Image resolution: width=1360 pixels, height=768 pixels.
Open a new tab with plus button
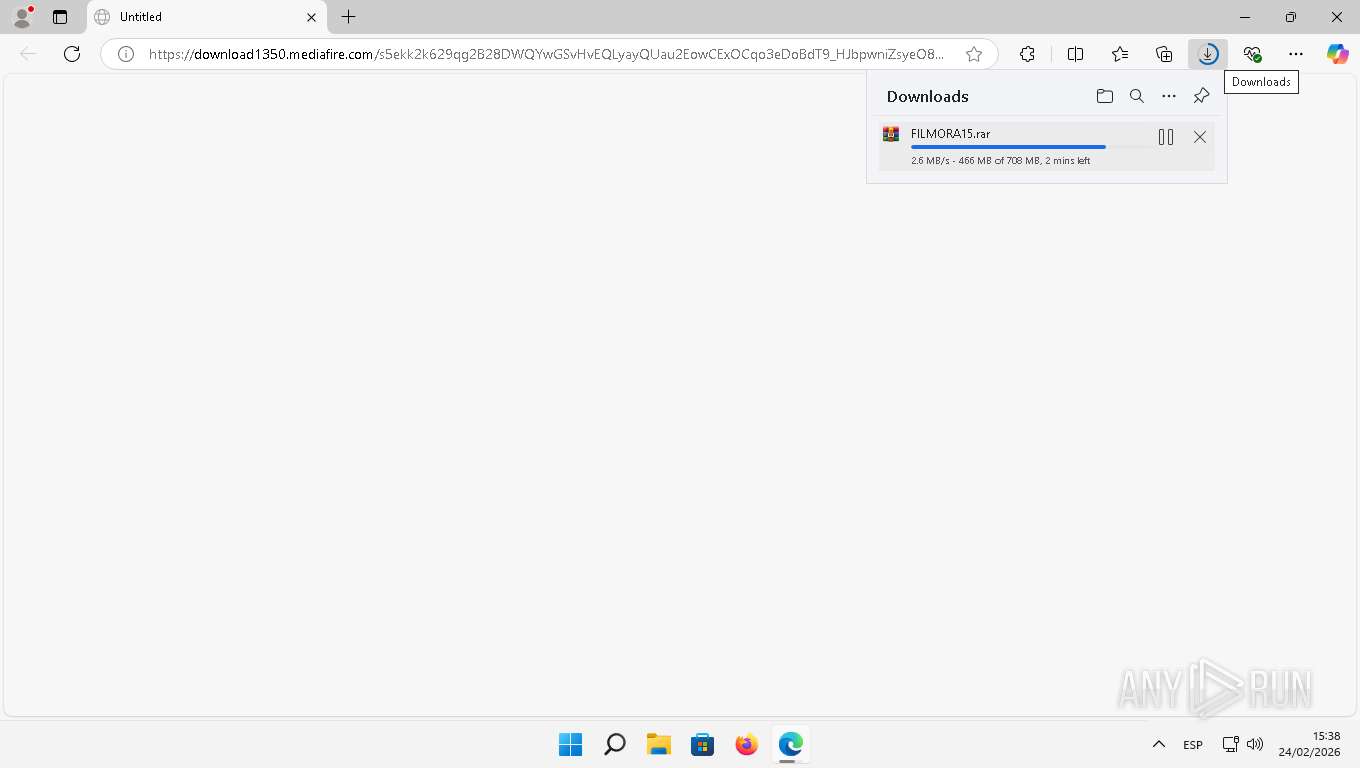[x=348, y=17]
